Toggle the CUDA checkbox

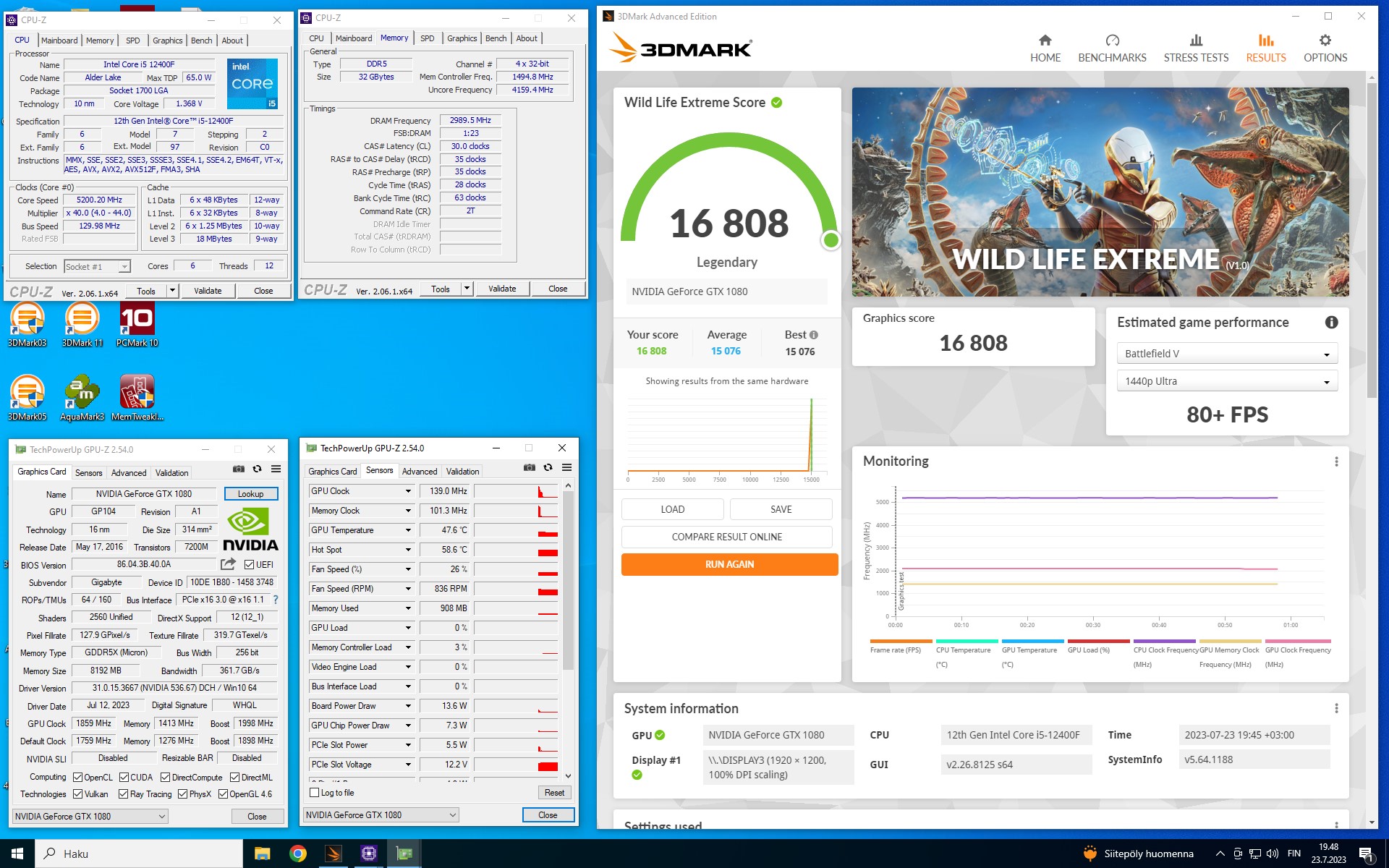[x=124, y=778]
